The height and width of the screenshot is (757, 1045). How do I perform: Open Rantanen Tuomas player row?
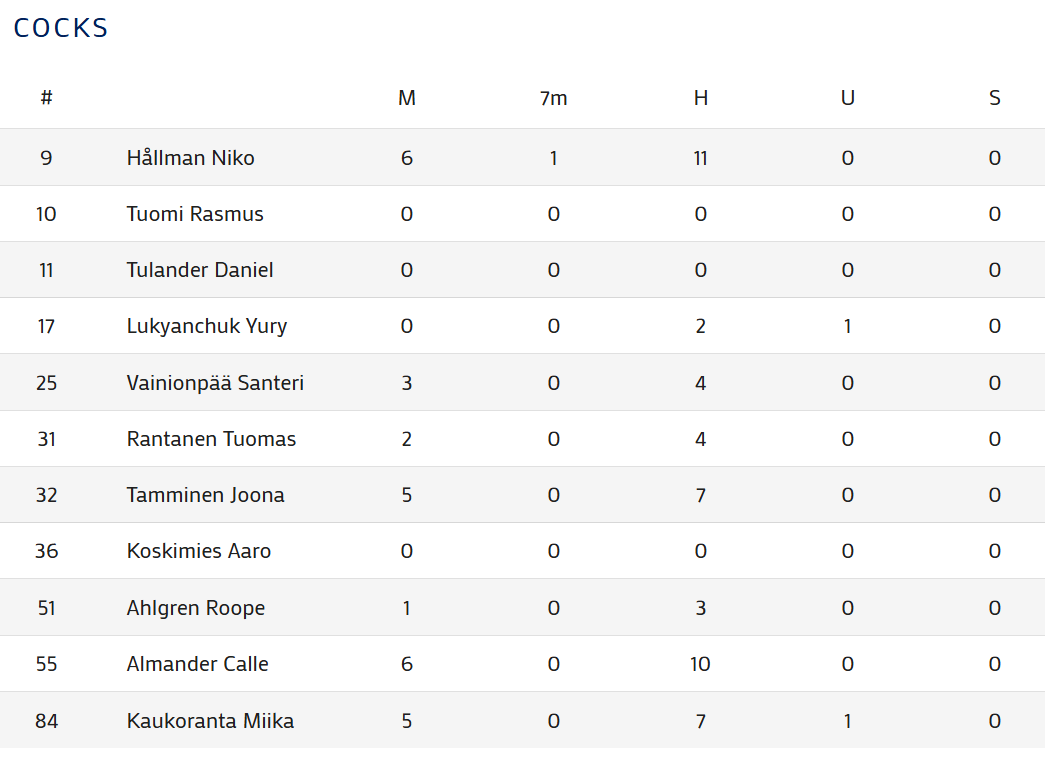[x=211, y=439]
